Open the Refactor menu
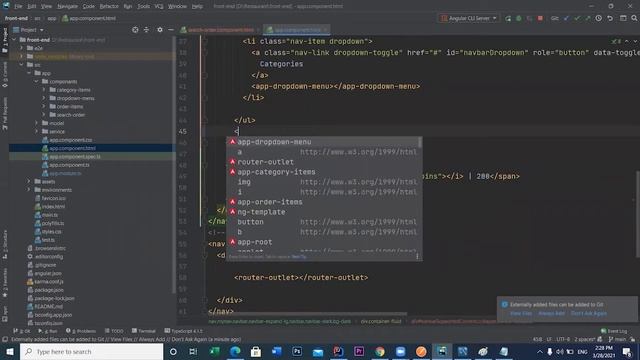This screenshot has height=360, width=640. pos(109,6)
